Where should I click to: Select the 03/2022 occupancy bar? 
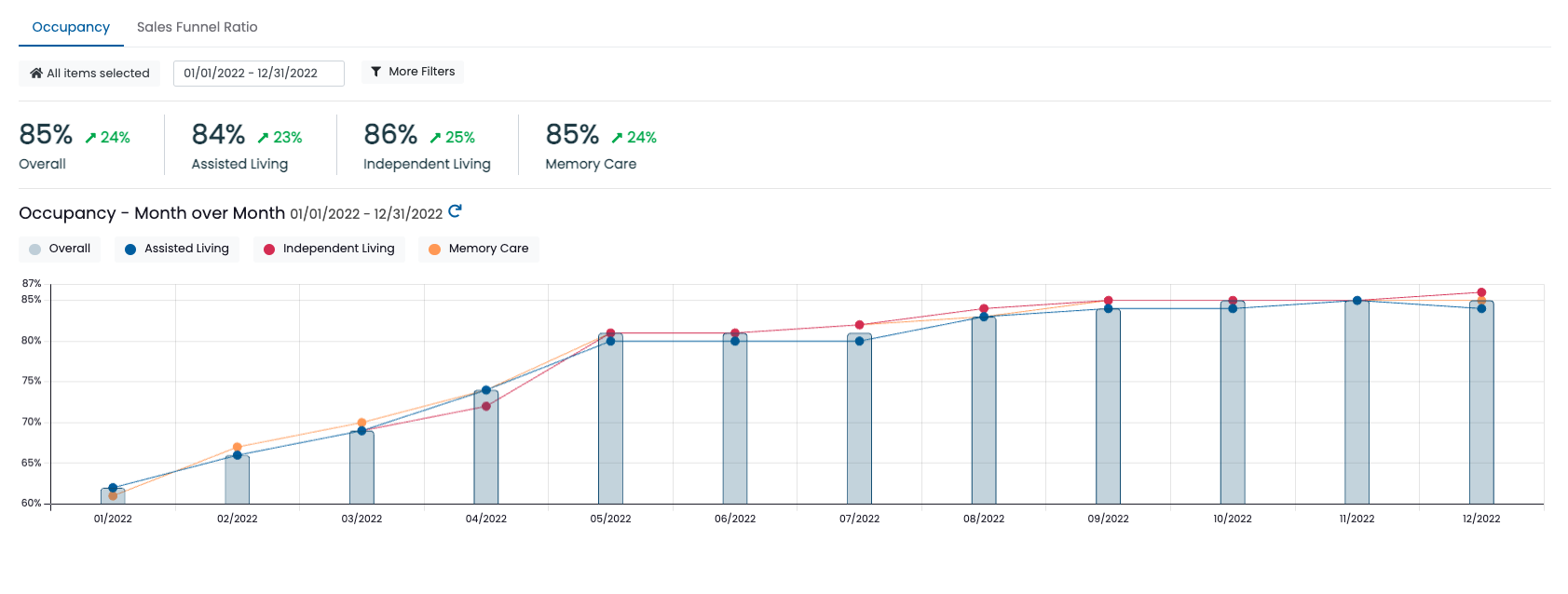point(361,467)
